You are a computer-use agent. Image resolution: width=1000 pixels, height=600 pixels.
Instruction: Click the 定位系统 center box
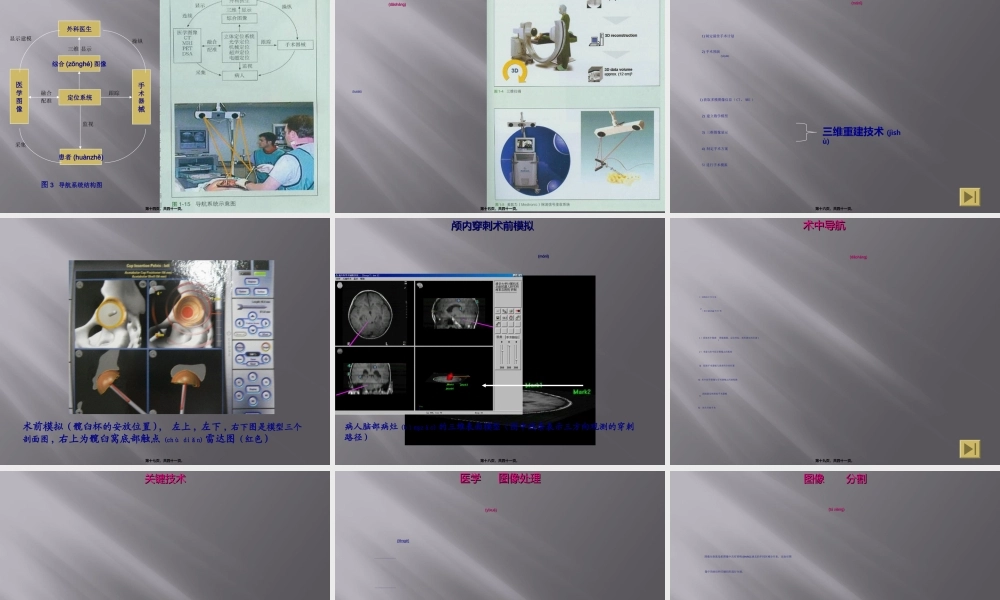pyautogui.click(x=80, y=98)
